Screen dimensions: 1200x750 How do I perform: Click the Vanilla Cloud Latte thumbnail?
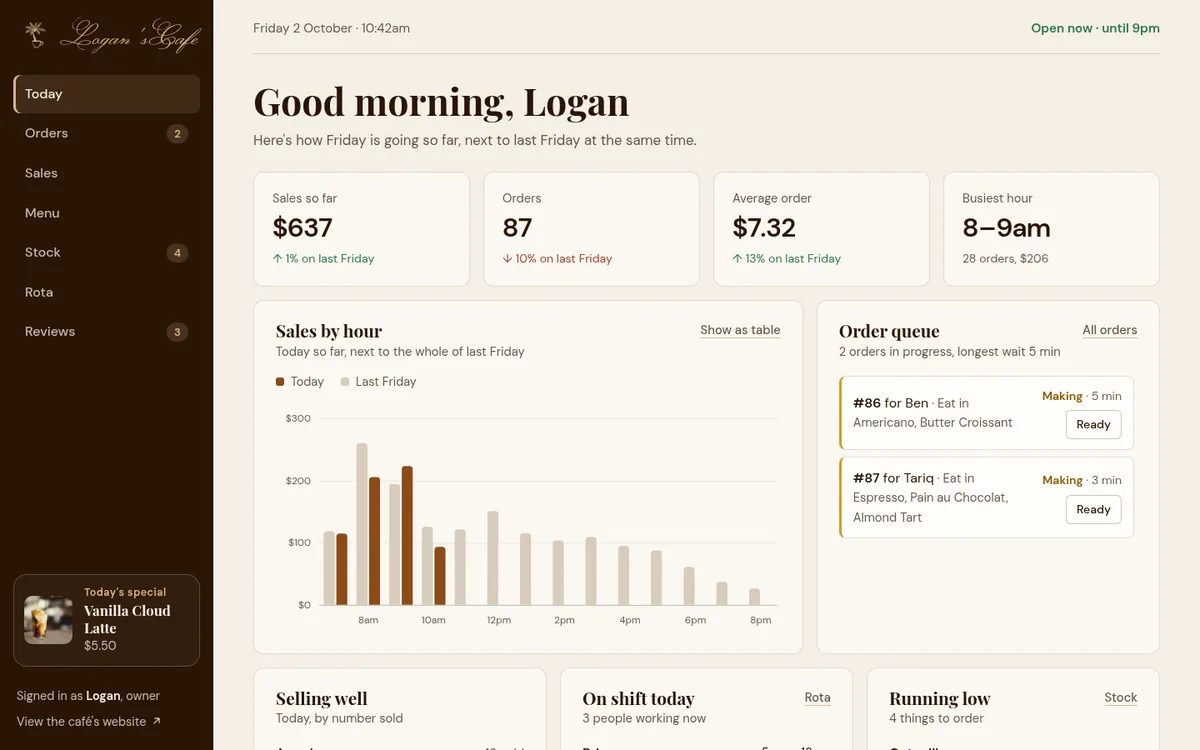click(48, 620)
